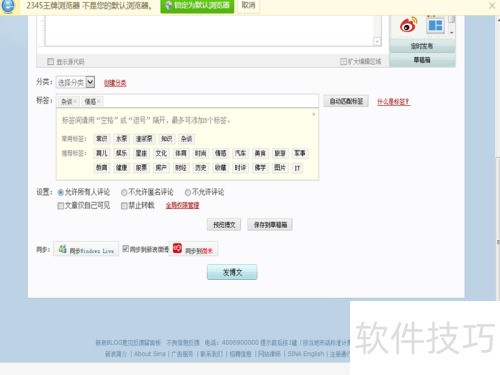Screen dimensions: 500x375
Task: Click the small dropdown arrow beside the template icon
Action: [x=452, y=32]
